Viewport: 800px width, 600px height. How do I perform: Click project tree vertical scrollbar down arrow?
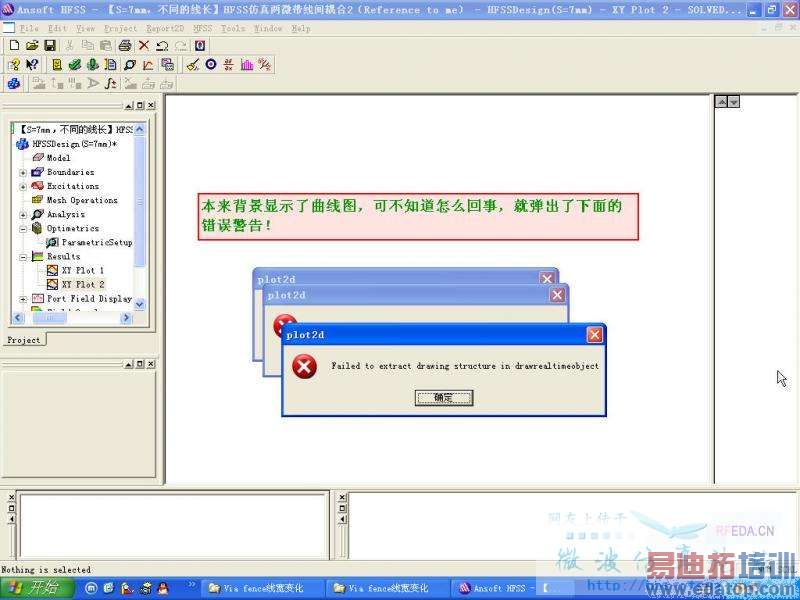(139, 305)
